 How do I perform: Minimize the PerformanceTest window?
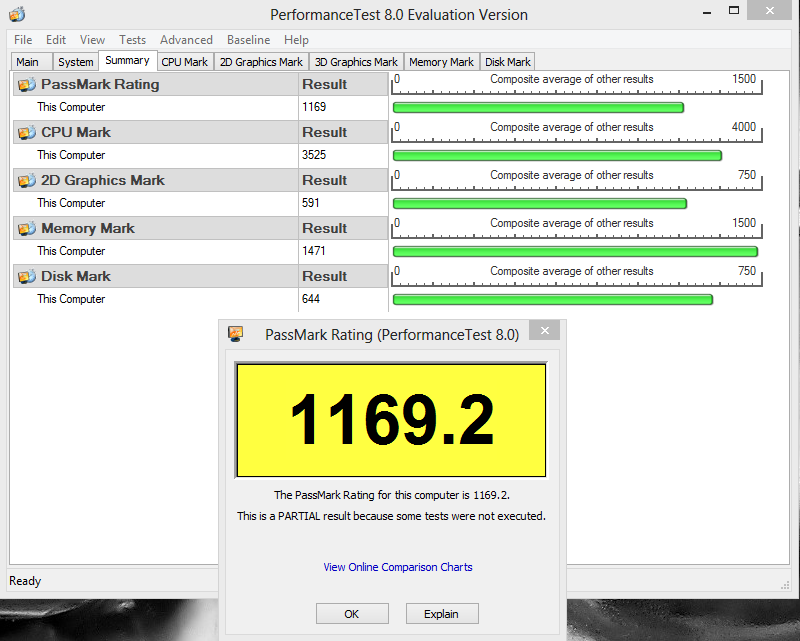pyautogui.click(x=707, y=12)
